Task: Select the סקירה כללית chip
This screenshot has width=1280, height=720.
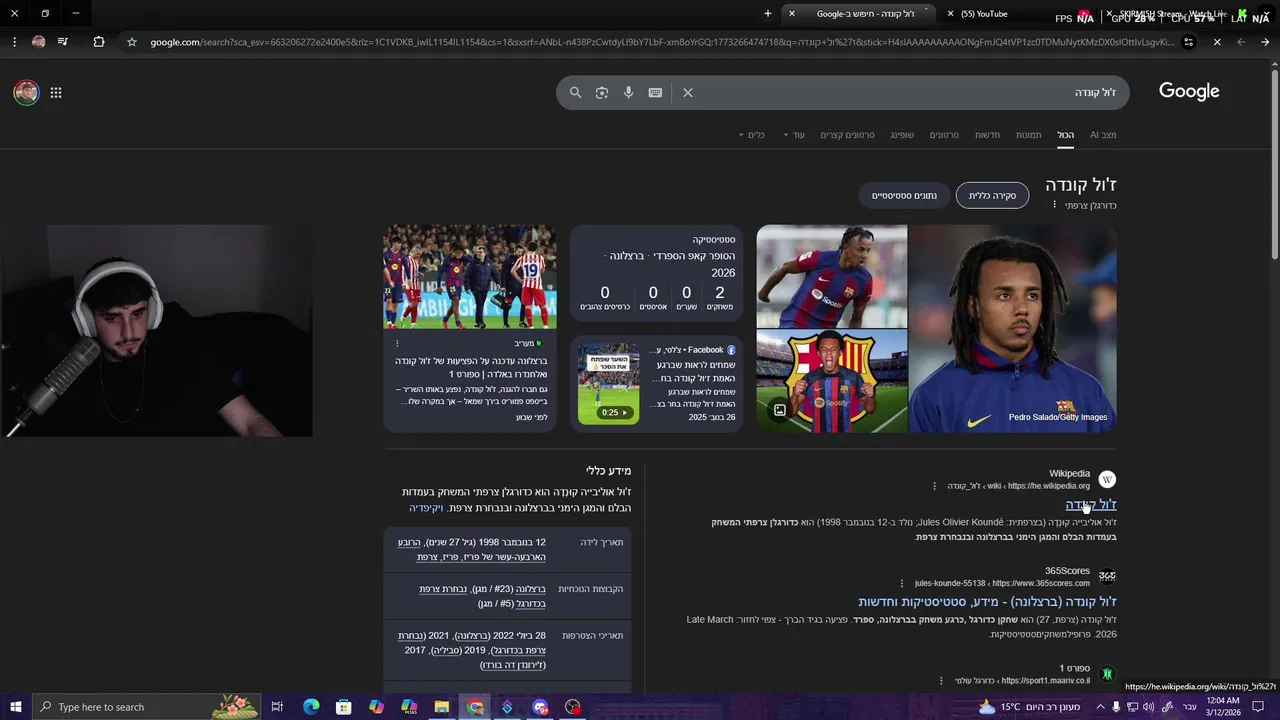Action: (992, 195)
